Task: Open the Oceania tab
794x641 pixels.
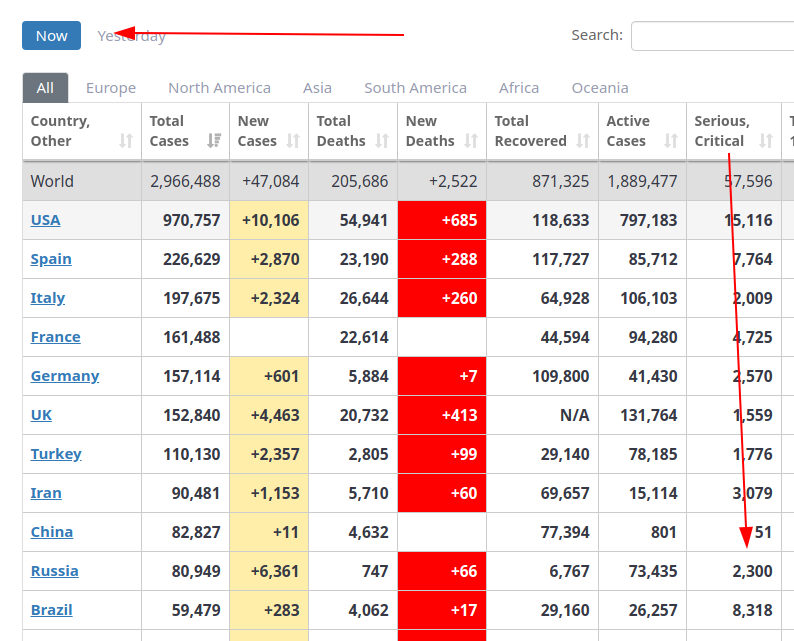Action: click(600, 88)
